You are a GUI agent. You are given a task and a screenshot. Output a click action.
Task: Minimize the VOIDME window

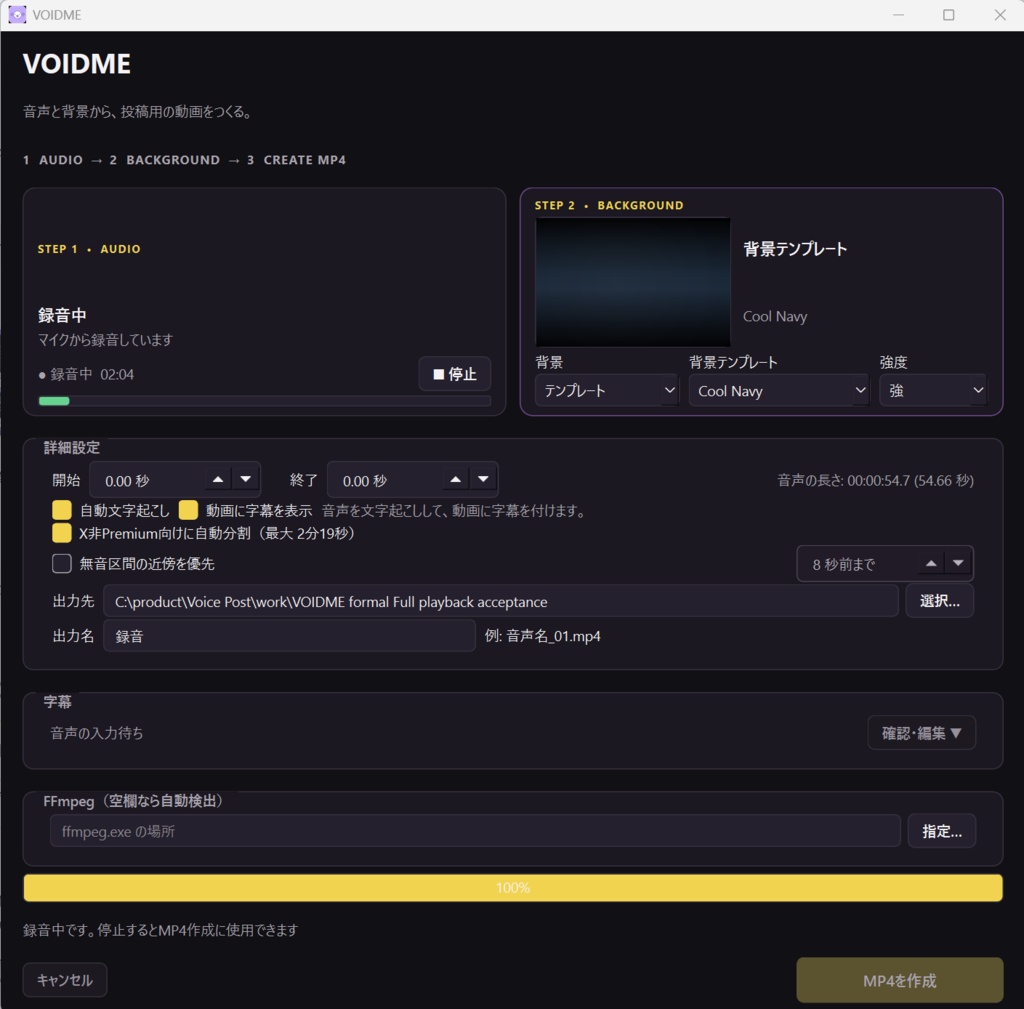click(899, 14)
